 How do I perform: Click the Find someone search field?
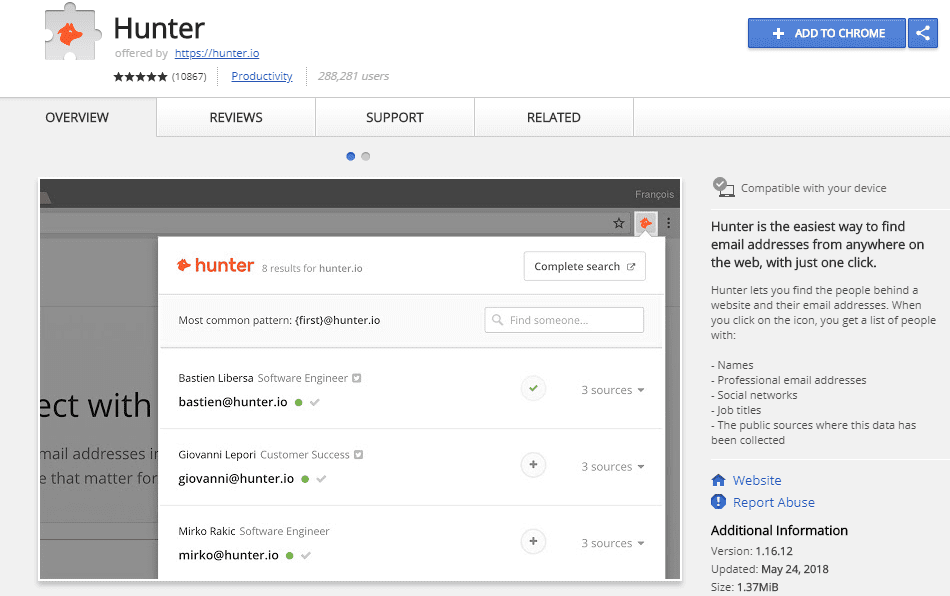(x=564, y=320)
